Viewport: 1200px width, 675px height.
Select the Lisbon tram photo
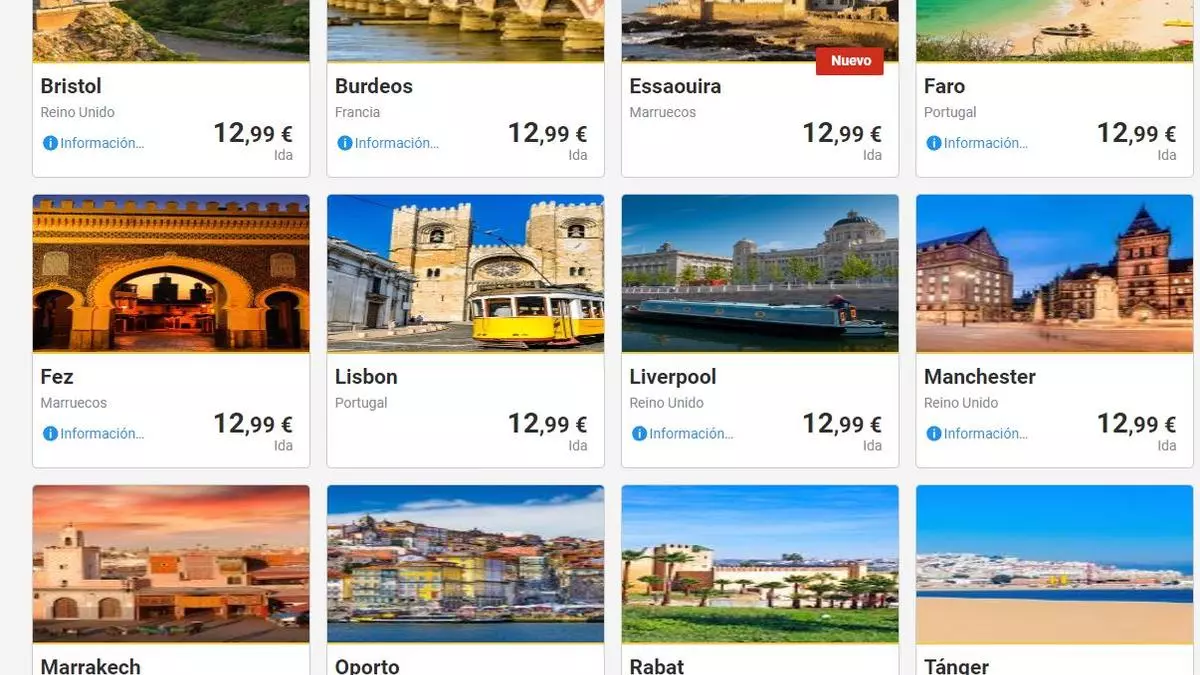tap(466, 273)
